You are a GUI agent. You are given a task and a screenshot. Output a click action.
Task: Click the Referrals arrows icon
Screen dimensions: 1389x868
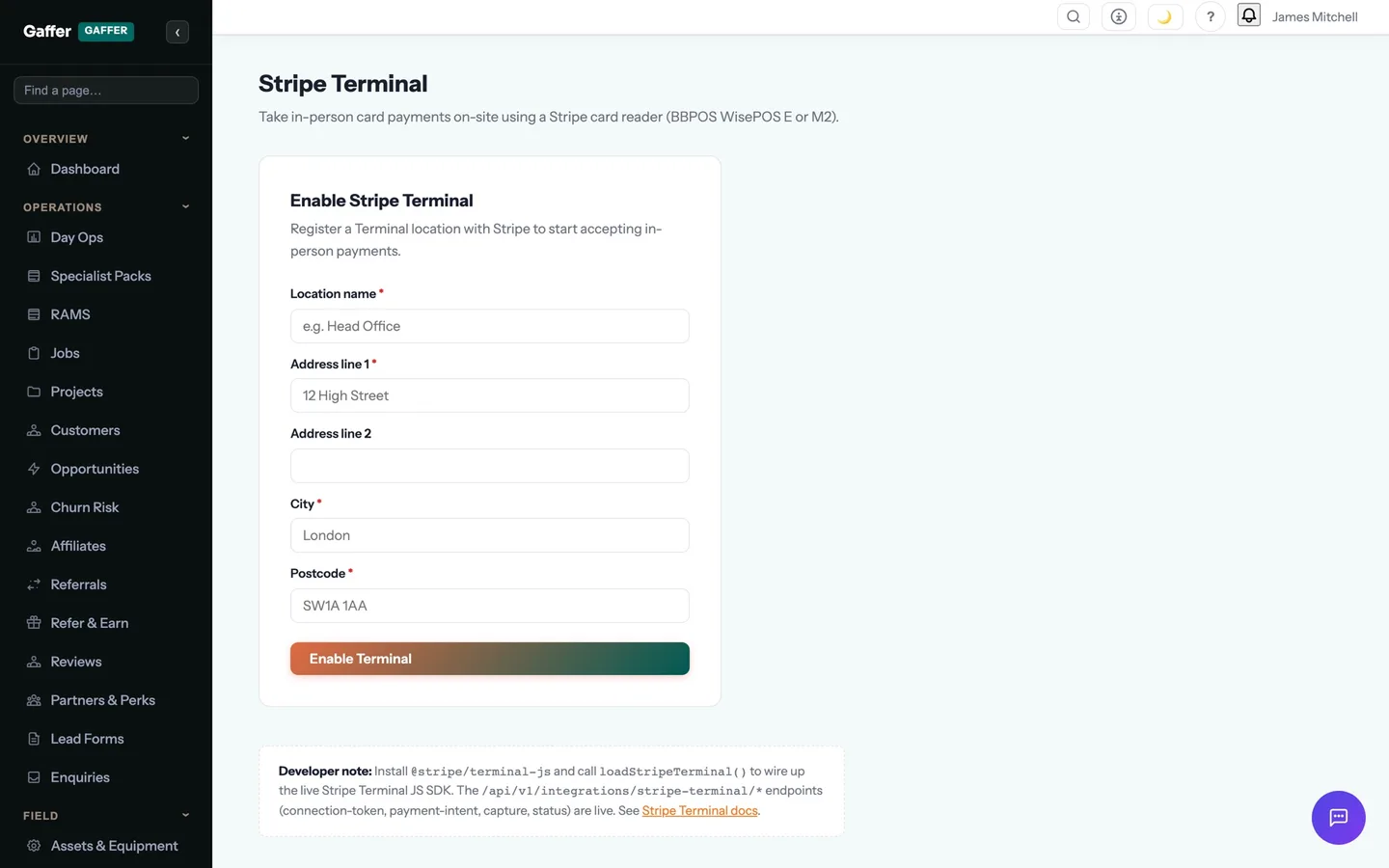[x=34, y=584]
